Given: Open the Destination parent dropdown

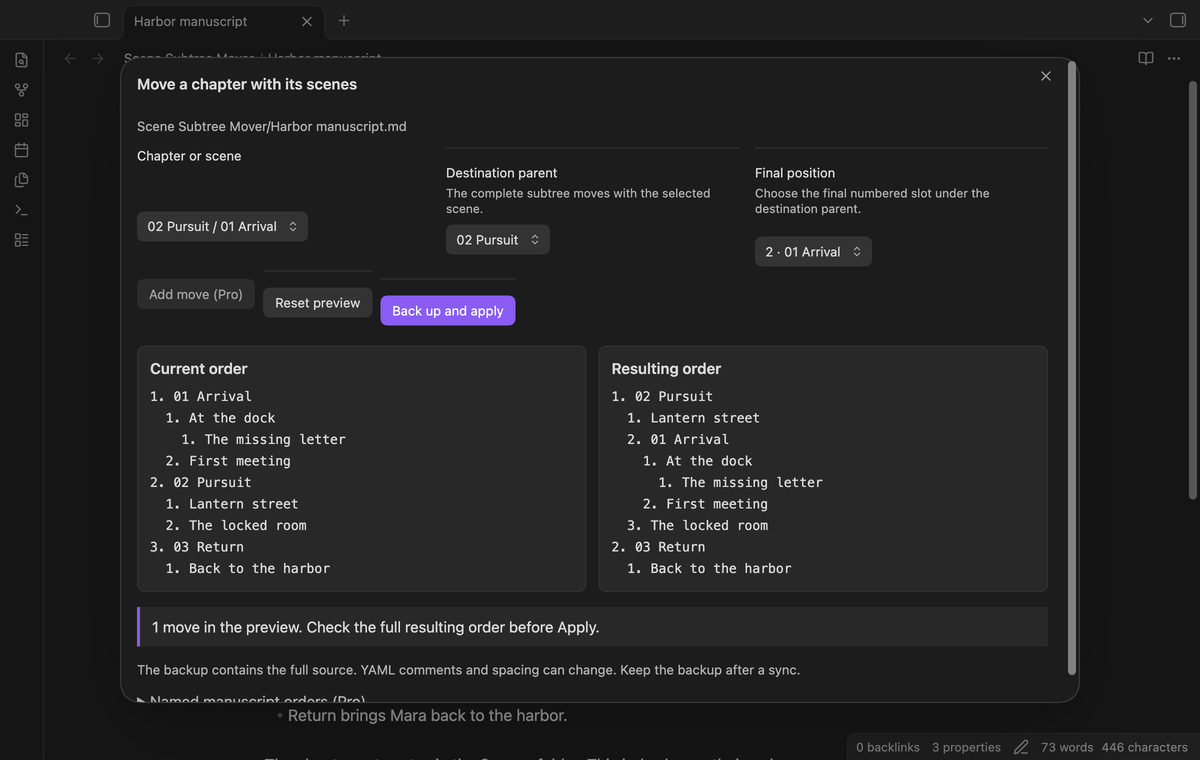Looking at the screenshot, I should click(497, 240).
